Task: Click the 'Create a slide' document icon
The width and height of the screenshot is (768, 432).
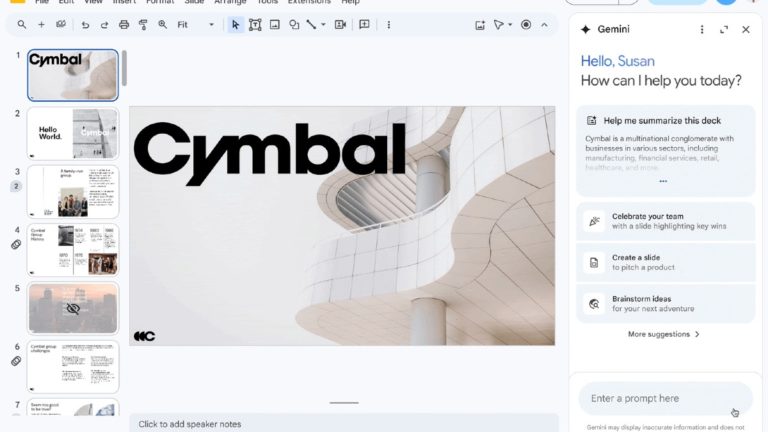Action: [x=594, y=263]
